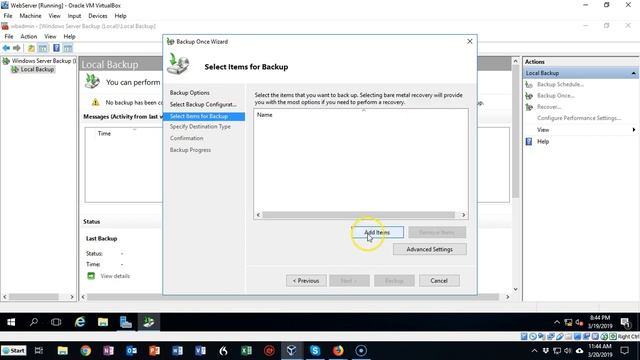Open Internet Explorer in guest taskbar

pos(80,322)
